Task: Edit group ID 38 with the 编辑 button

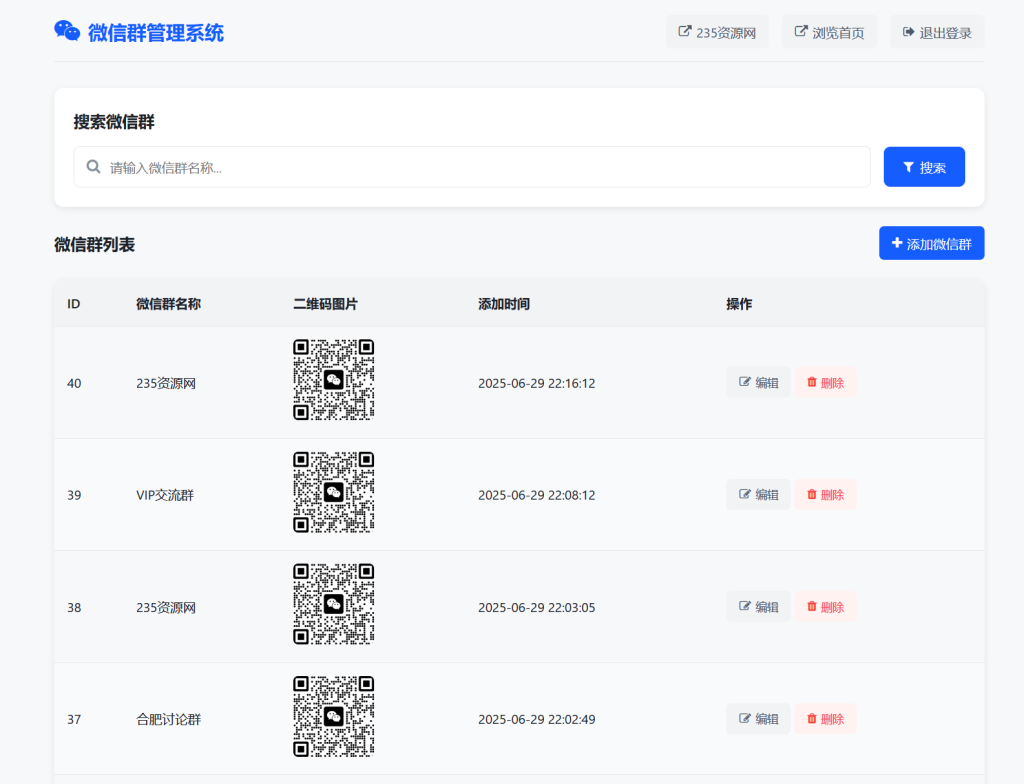Action: click(757, 606)
